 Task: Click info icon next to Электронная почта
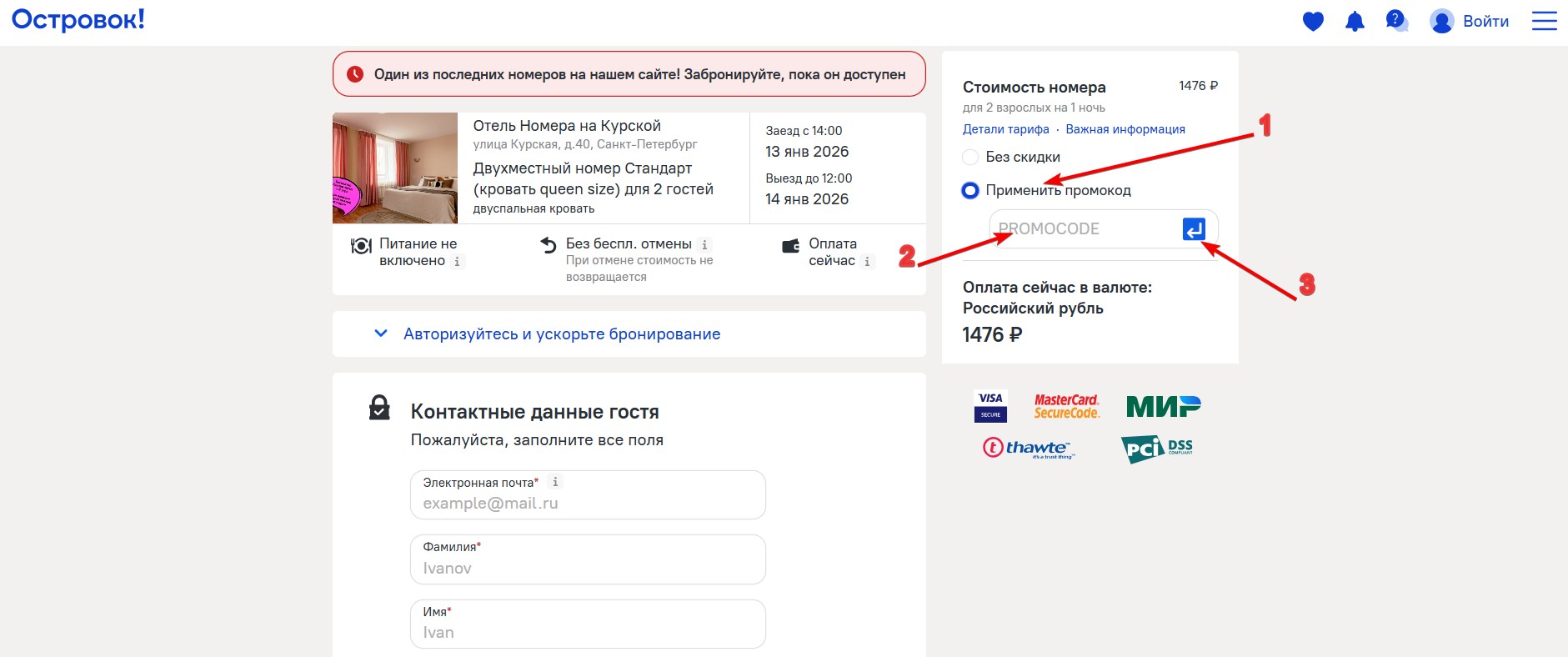tap(555, 482)
